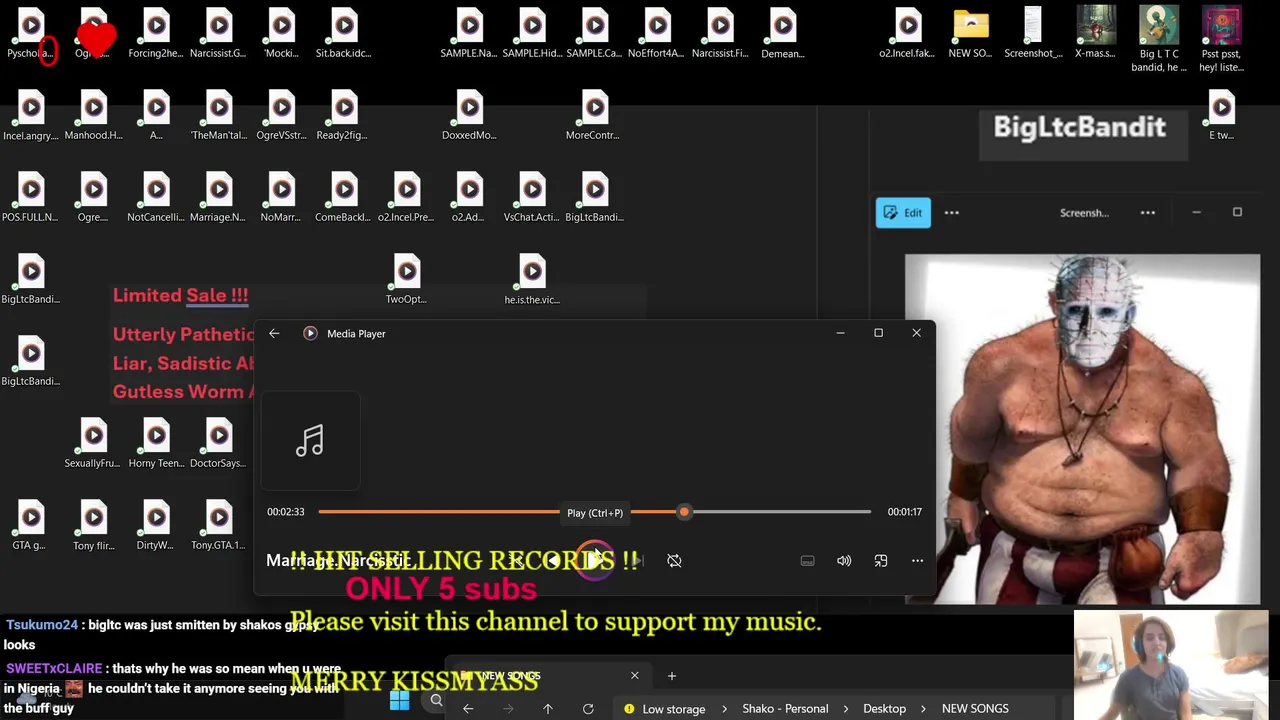Select the GTA g... audio file
Screen dimensions: 1280x720
30,525
